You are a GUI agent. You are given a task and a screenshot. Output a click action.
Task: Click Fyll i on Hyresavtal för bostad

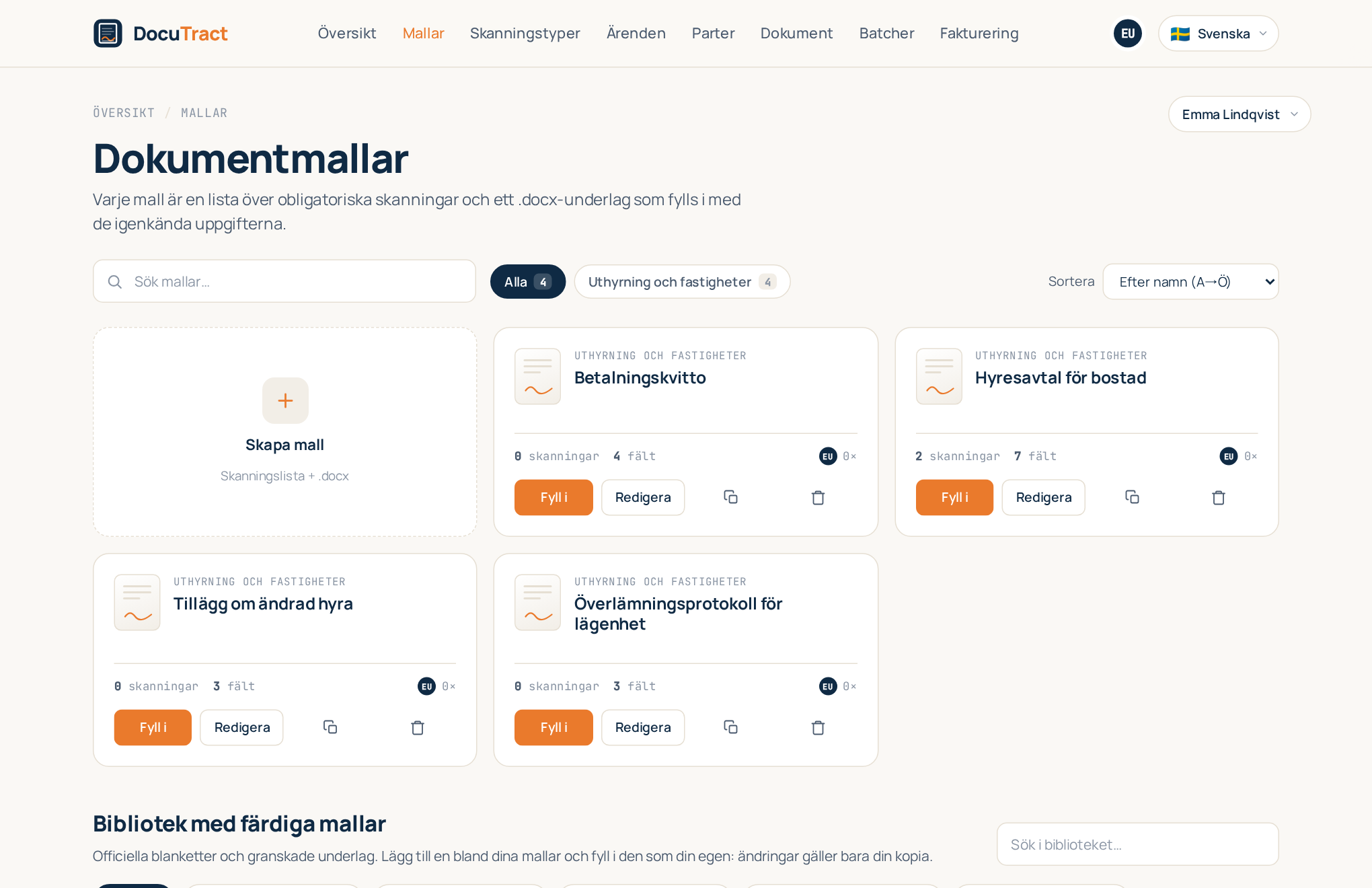coord(954,497)
